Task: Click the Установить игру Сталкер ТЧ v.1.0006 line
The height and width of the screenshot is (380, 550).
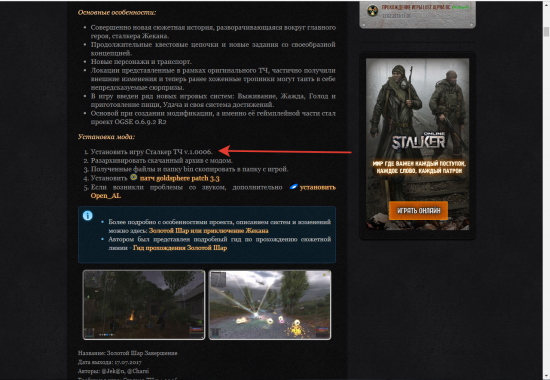Action: coord(152,152)
